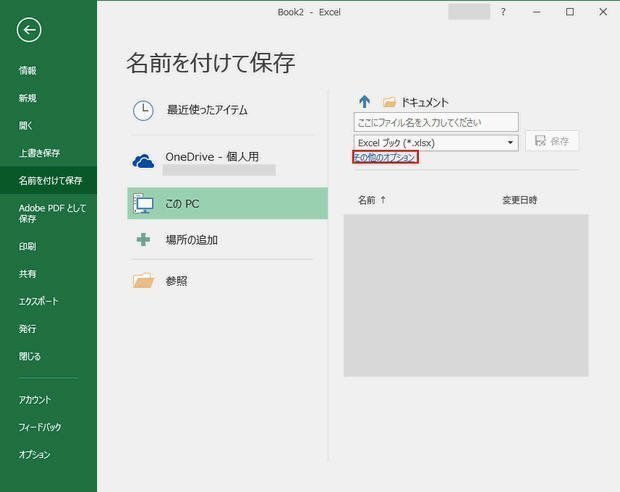Open アカウント in the sidebar
Viewport: 620px width, 492px height.
coord(35,400)
